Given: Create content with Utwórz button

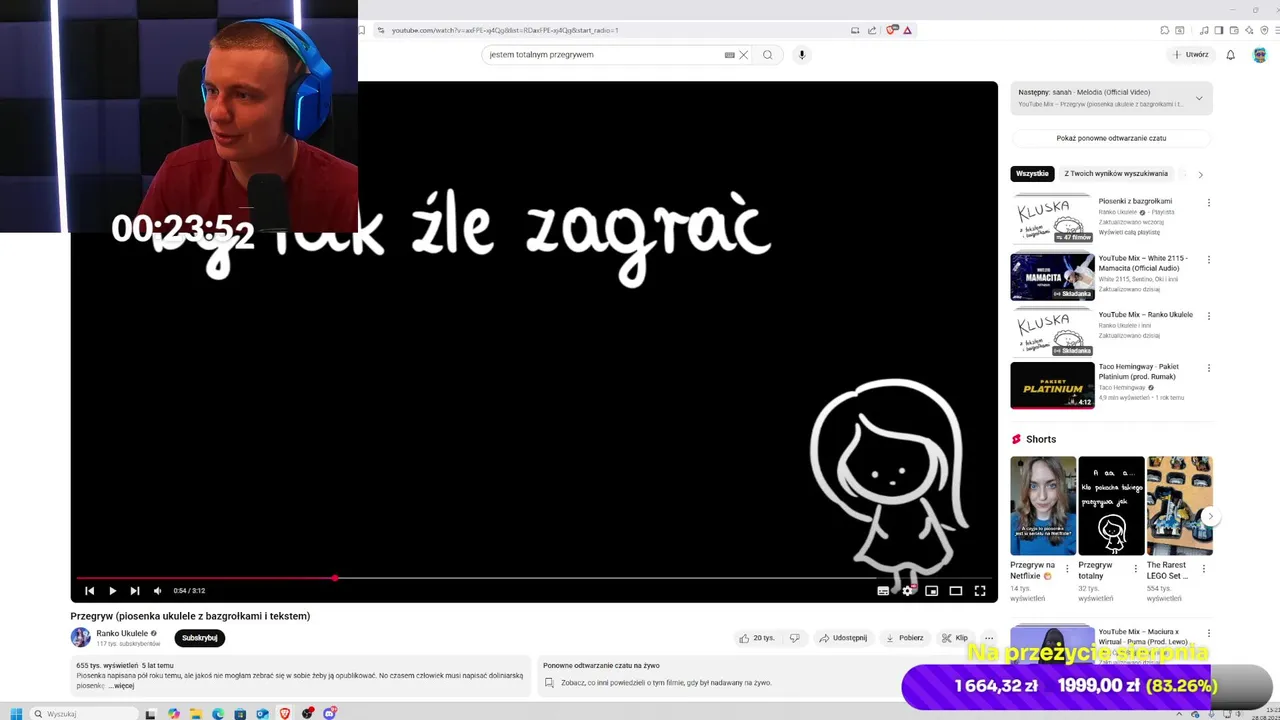Looking at the screenshot, I should pos(1191,55).
